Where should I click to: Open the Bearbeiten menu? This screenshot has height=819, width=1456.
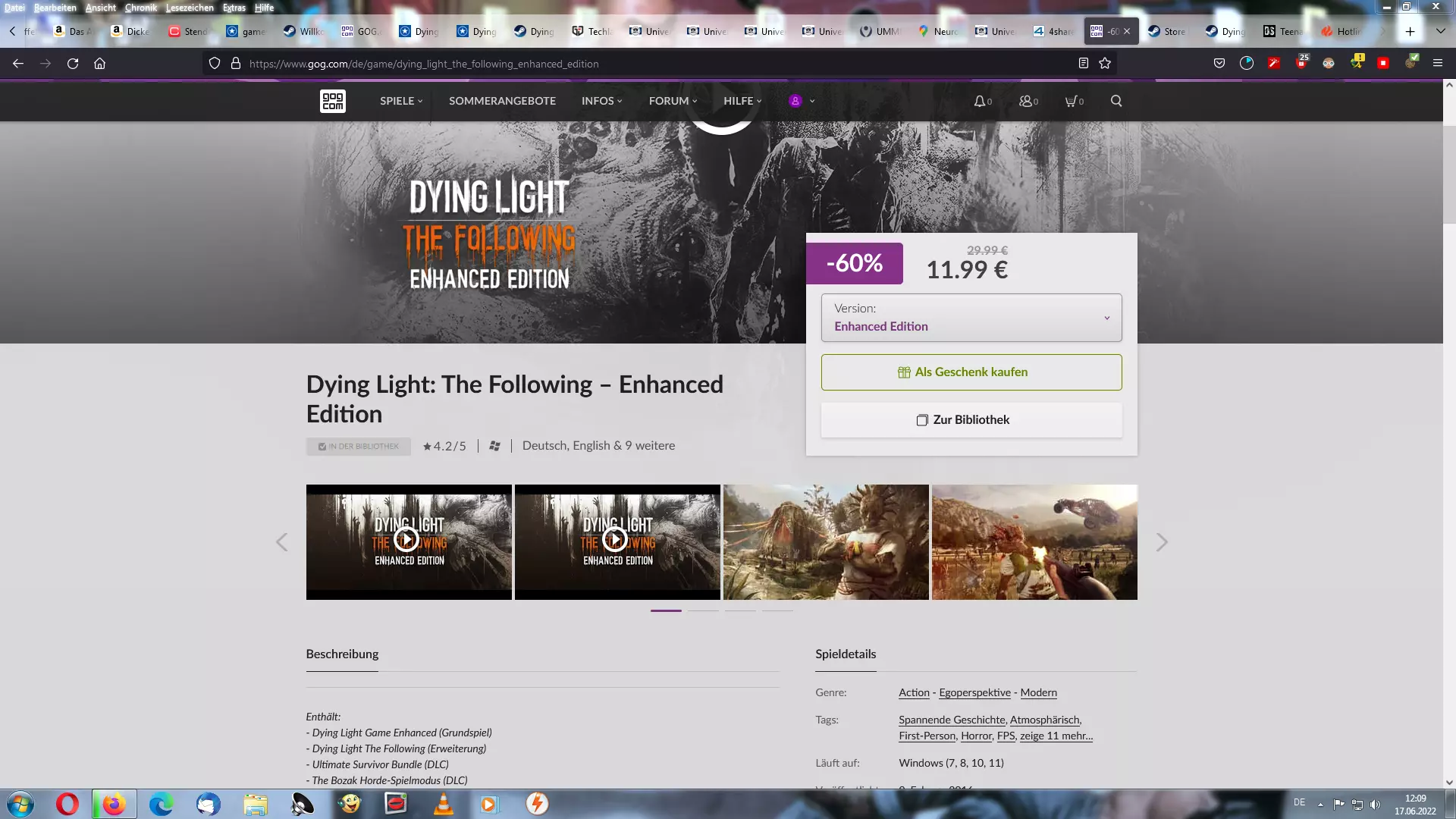(55, 8)
